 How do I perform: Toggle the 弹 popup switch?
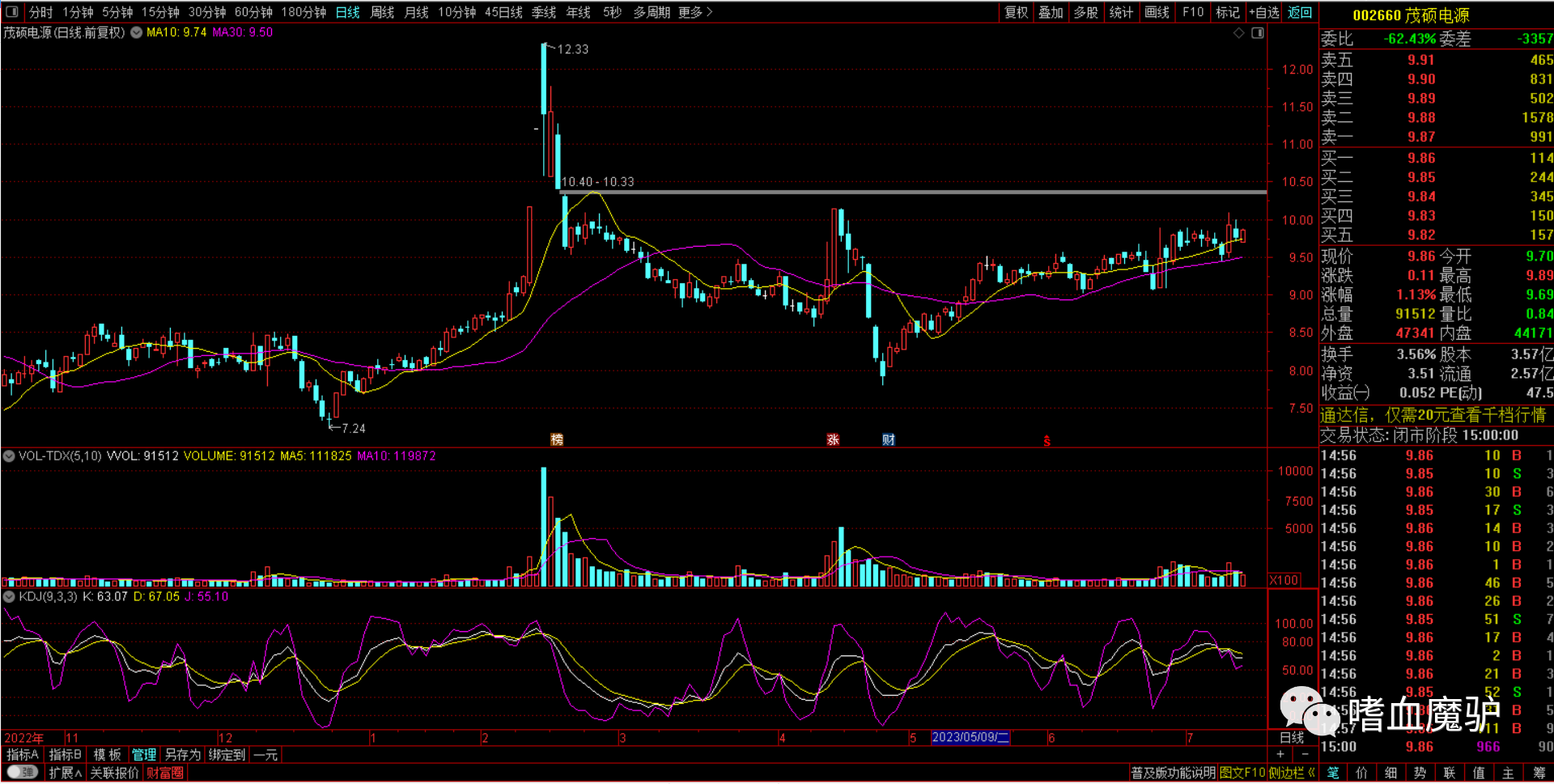point(23,773)
